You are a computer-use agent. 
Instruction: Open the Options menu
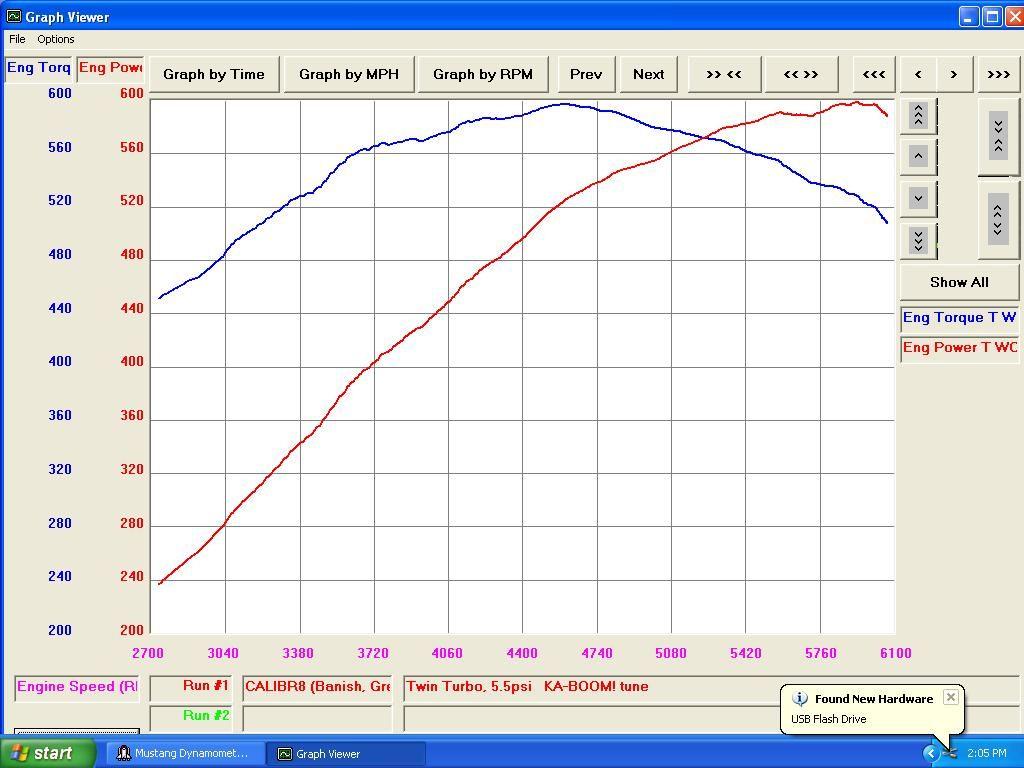55,39
